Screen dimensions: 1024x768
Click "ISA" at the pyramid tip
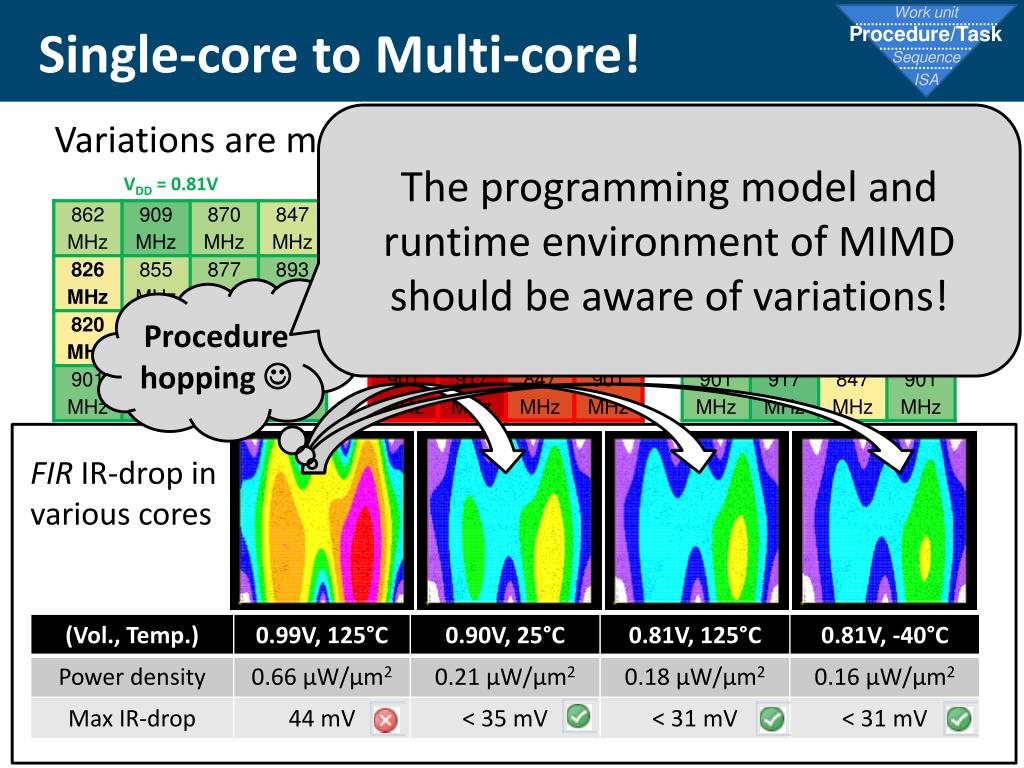[x=926, y=80]
